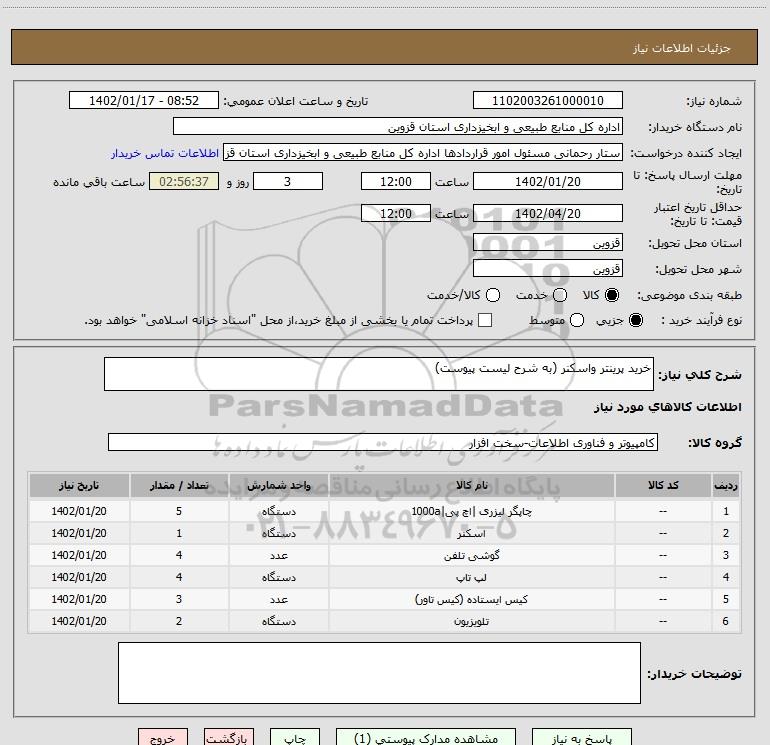The width and height of the screenshot is (770, 745).
Task: Click the date 1402/01/20 in تلویزیون row
Action: 79,621
